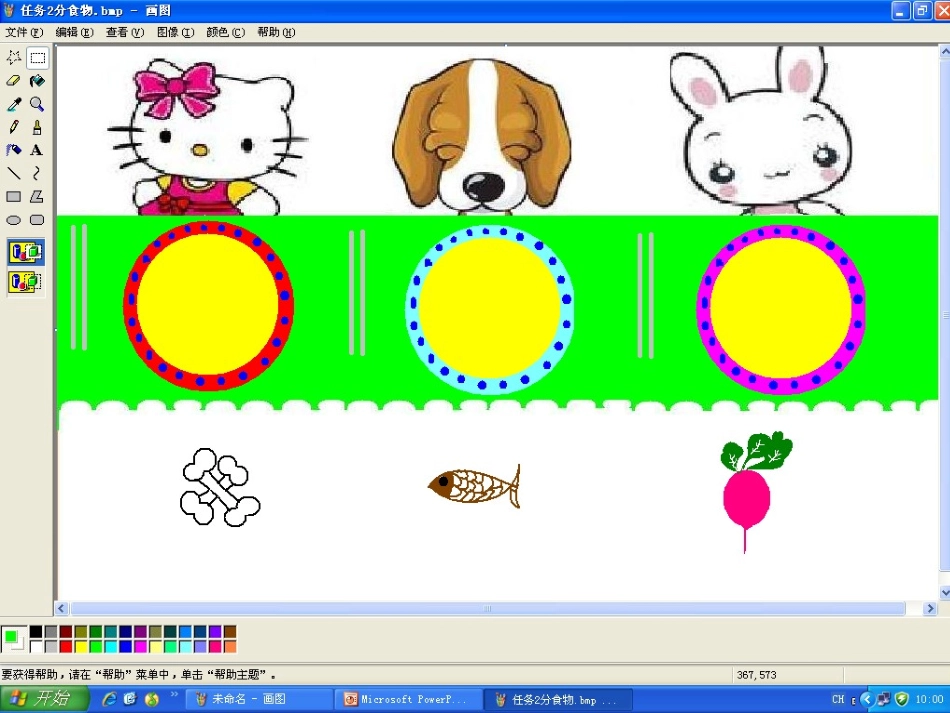Pick the bright blue color swatch
The image size is (950, 713).
[x=126, y=646]
